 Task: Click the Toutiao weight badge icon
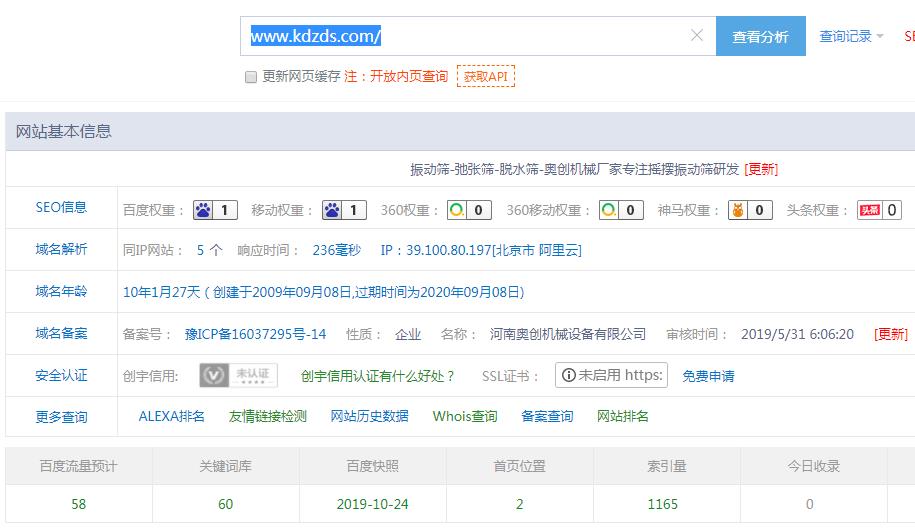coord(879,210)
